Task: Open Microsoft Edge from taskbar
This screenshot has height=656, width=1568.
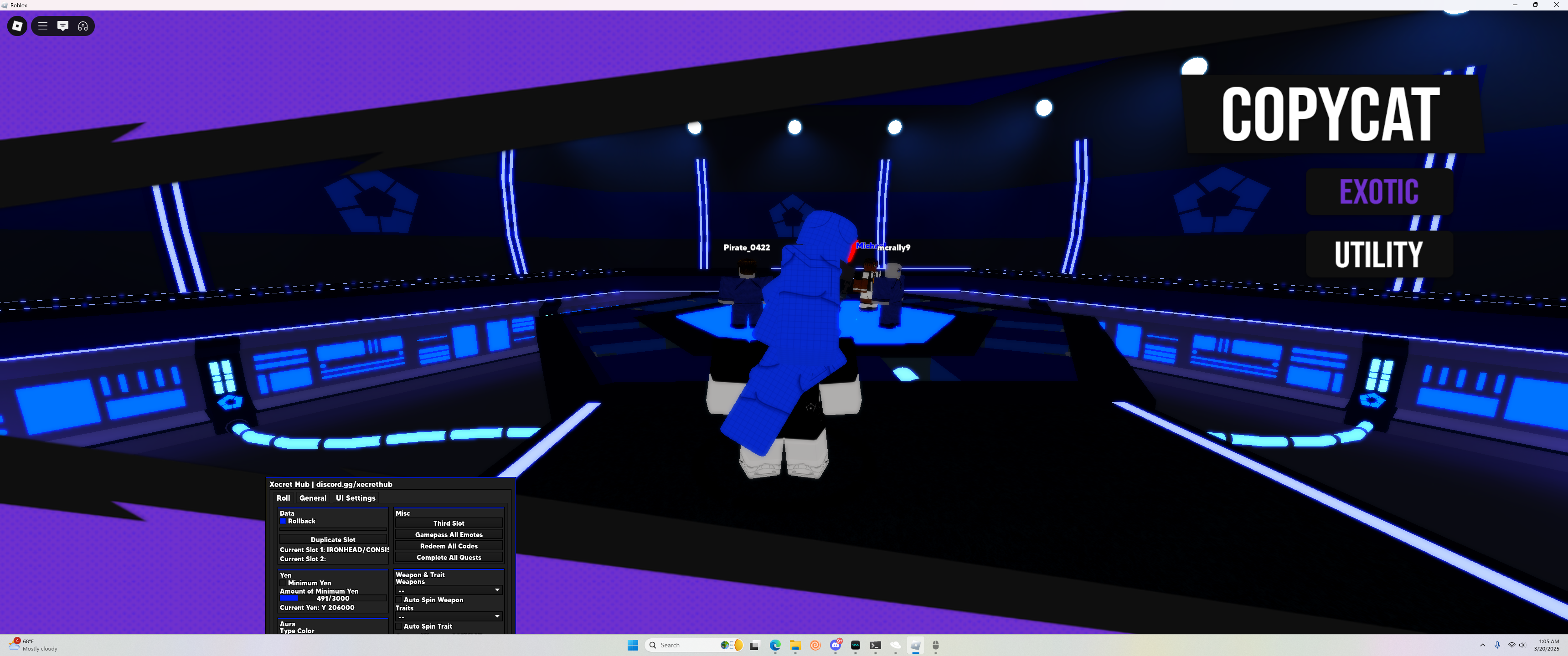Action: click(x=775, y=645)
